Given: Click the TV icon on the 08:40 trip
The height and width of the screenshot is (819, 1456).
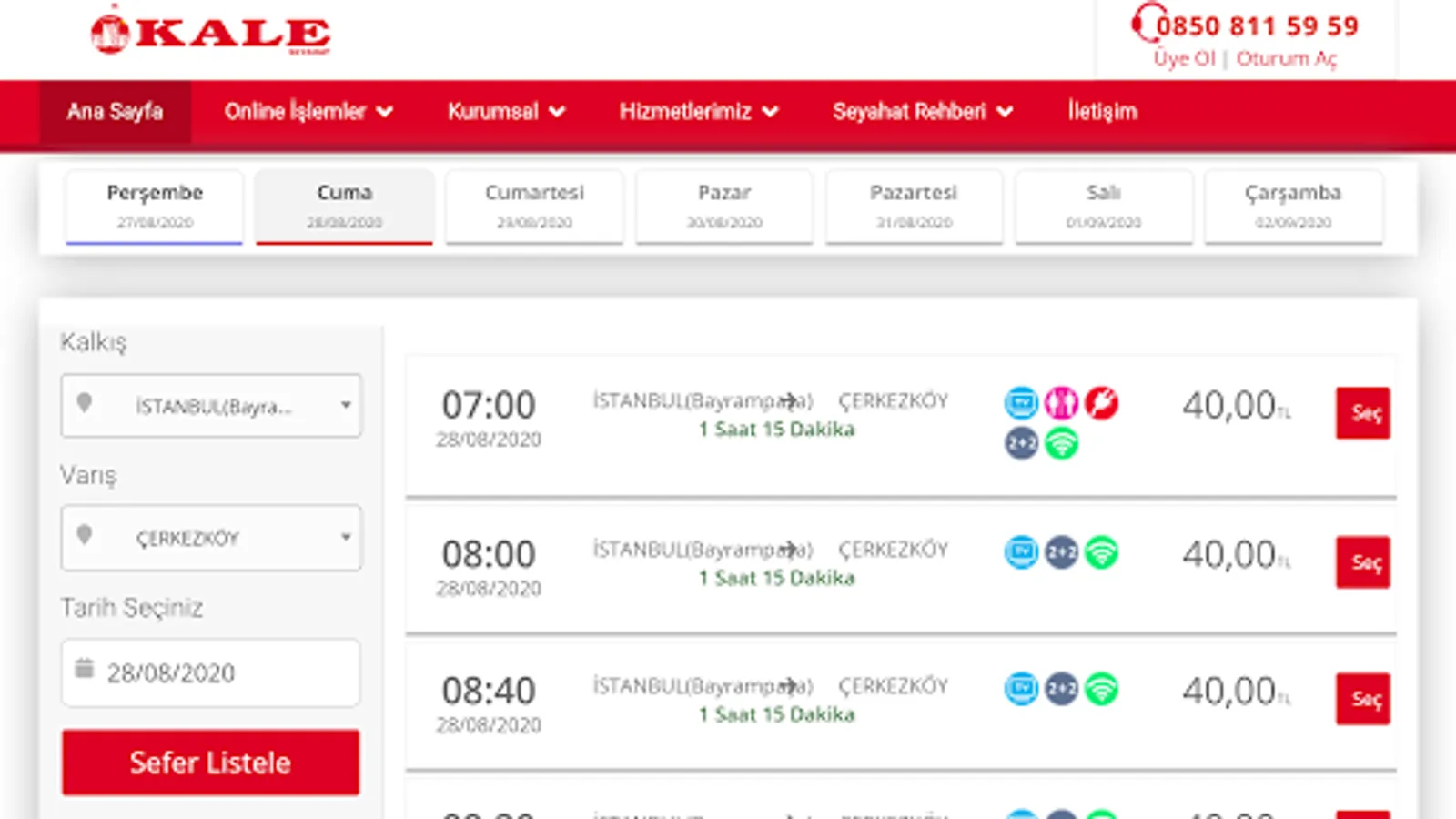Looking at the screenshot, I should pyautogui.click(x=1021, y=689).
